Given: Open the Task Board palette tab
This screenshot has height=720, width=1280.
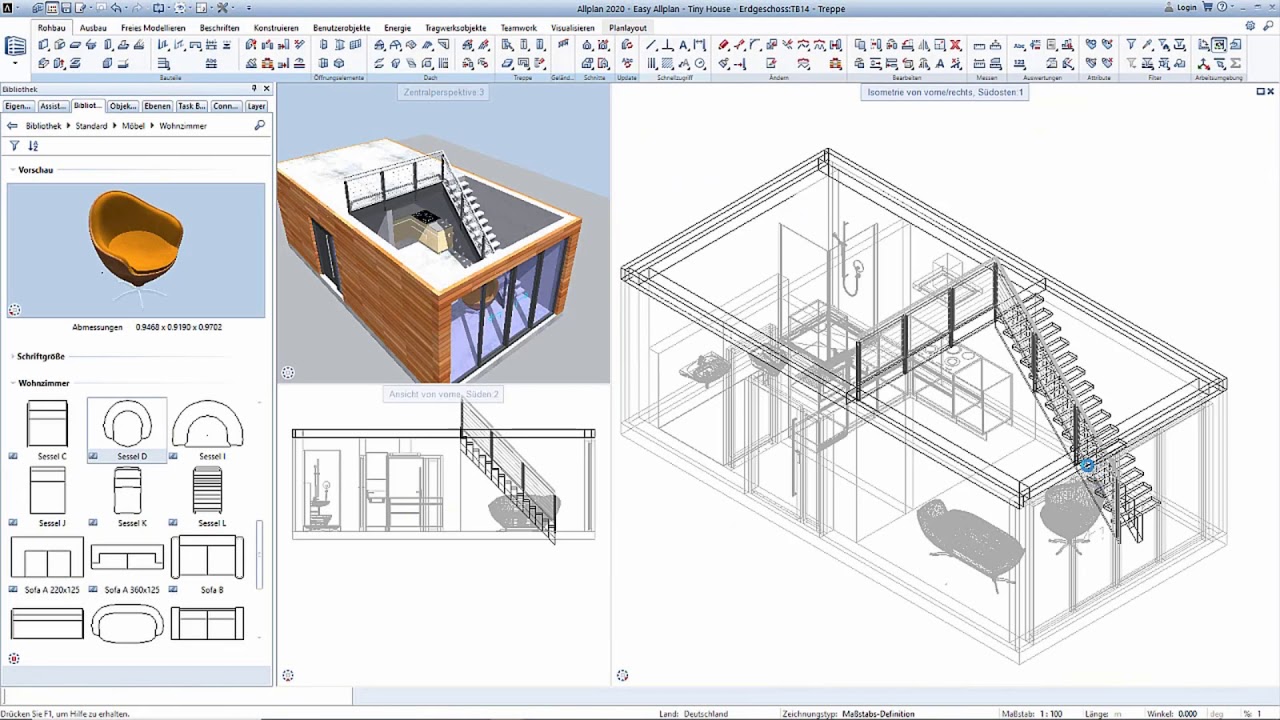Looking at the screenshot, I should pyautogui.click(x=192, y=106).
